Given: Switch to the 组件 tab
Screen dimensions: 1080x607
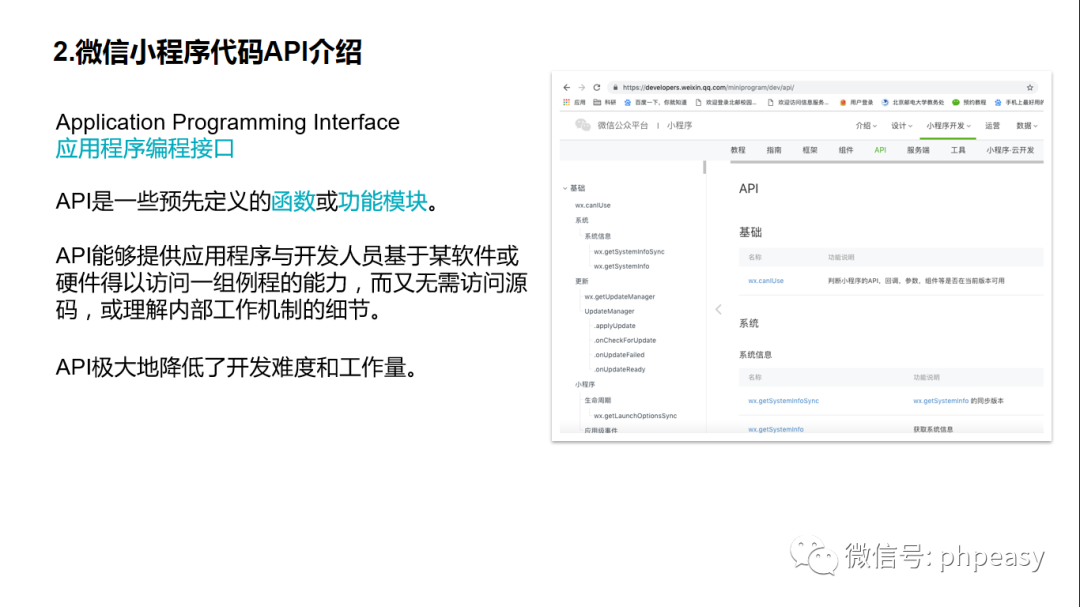Looking at the screenshot, I should [846, 150].
